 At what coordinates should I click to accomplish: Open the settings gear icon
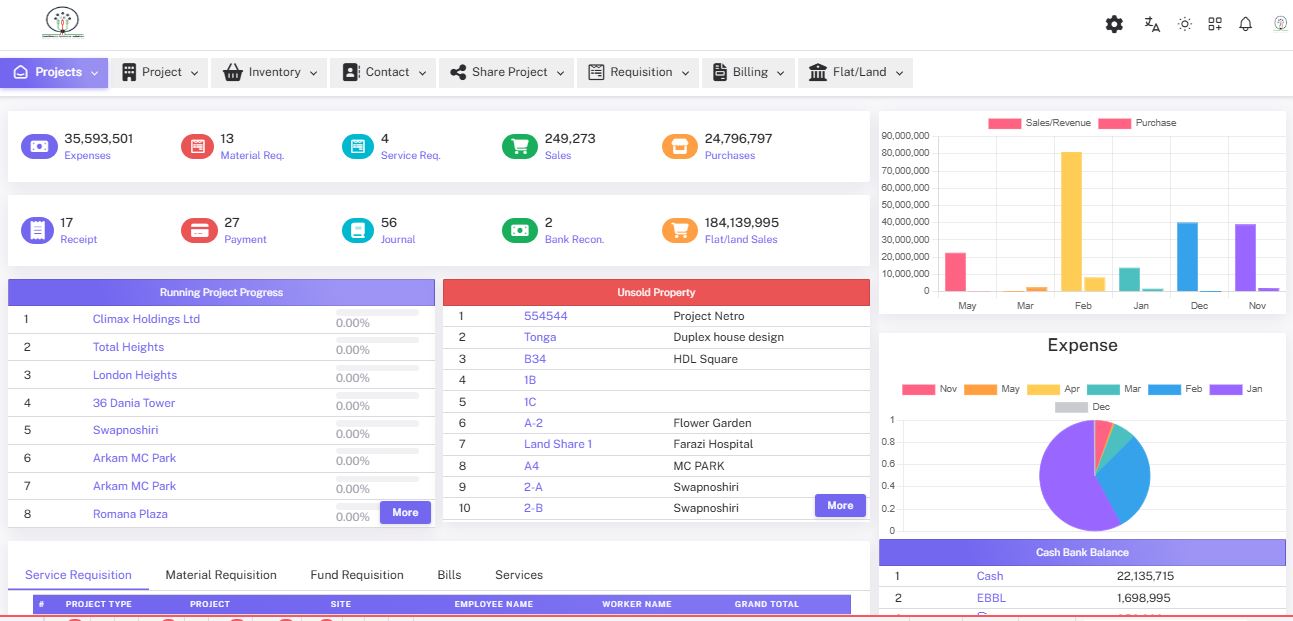[1114, 24]
